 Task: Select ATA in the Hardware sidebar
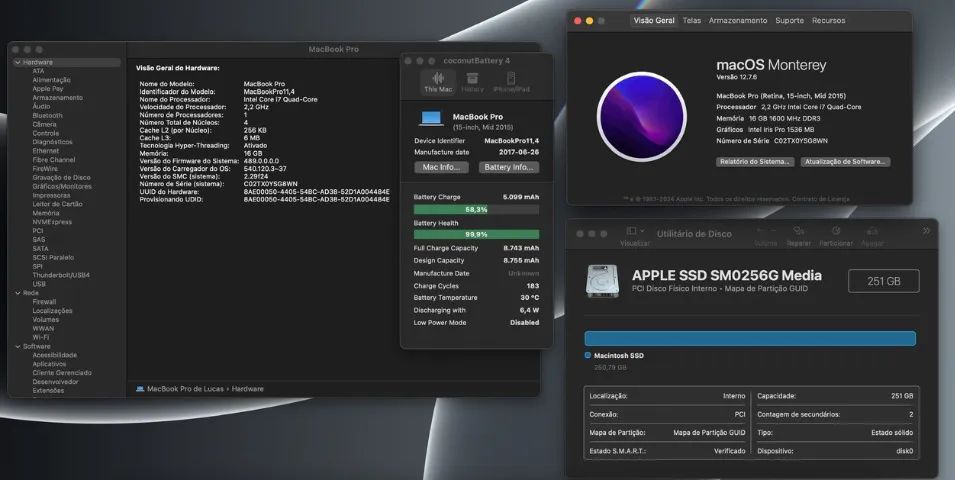click(38, 71)
